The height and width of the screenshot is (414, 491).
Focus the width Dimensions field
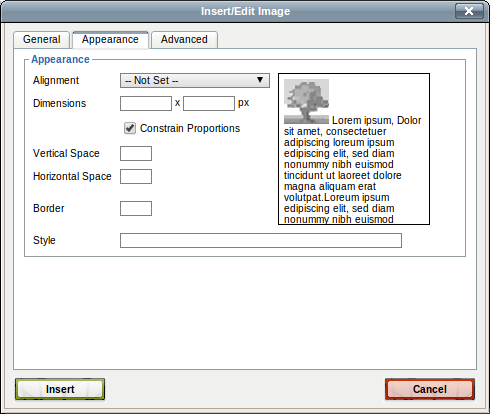pos(146,103)
